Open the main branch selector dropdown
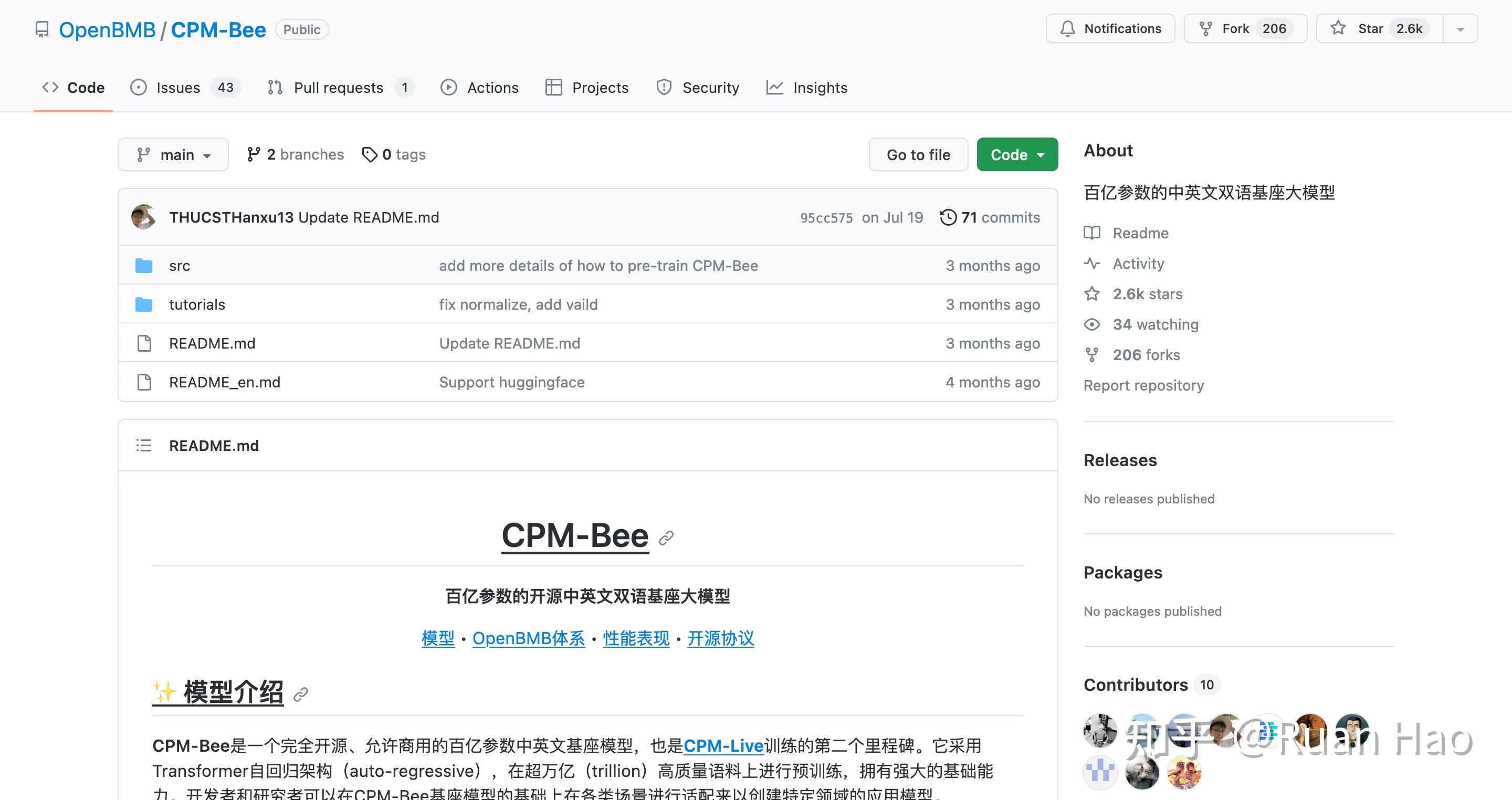The height and width of the screenshot is (800, 1512). tap(173, 154)
